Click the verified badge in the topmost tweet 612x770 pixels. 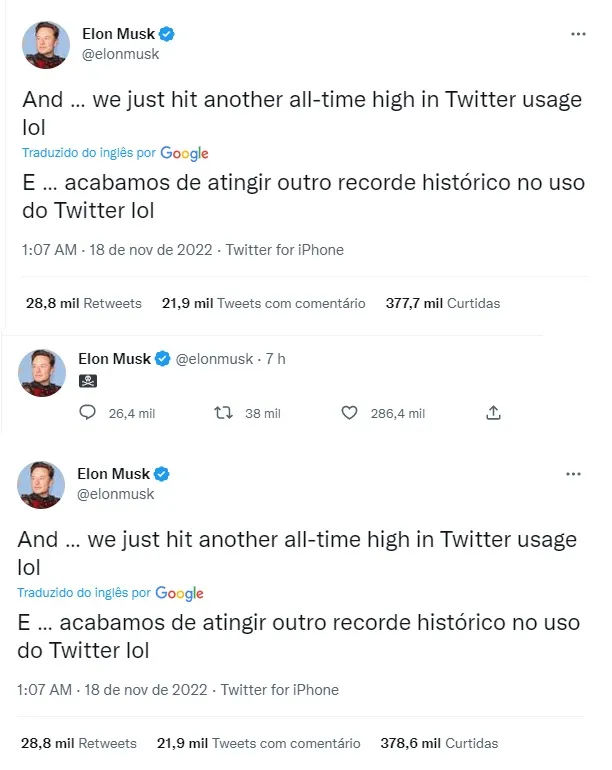click(168, 34)
